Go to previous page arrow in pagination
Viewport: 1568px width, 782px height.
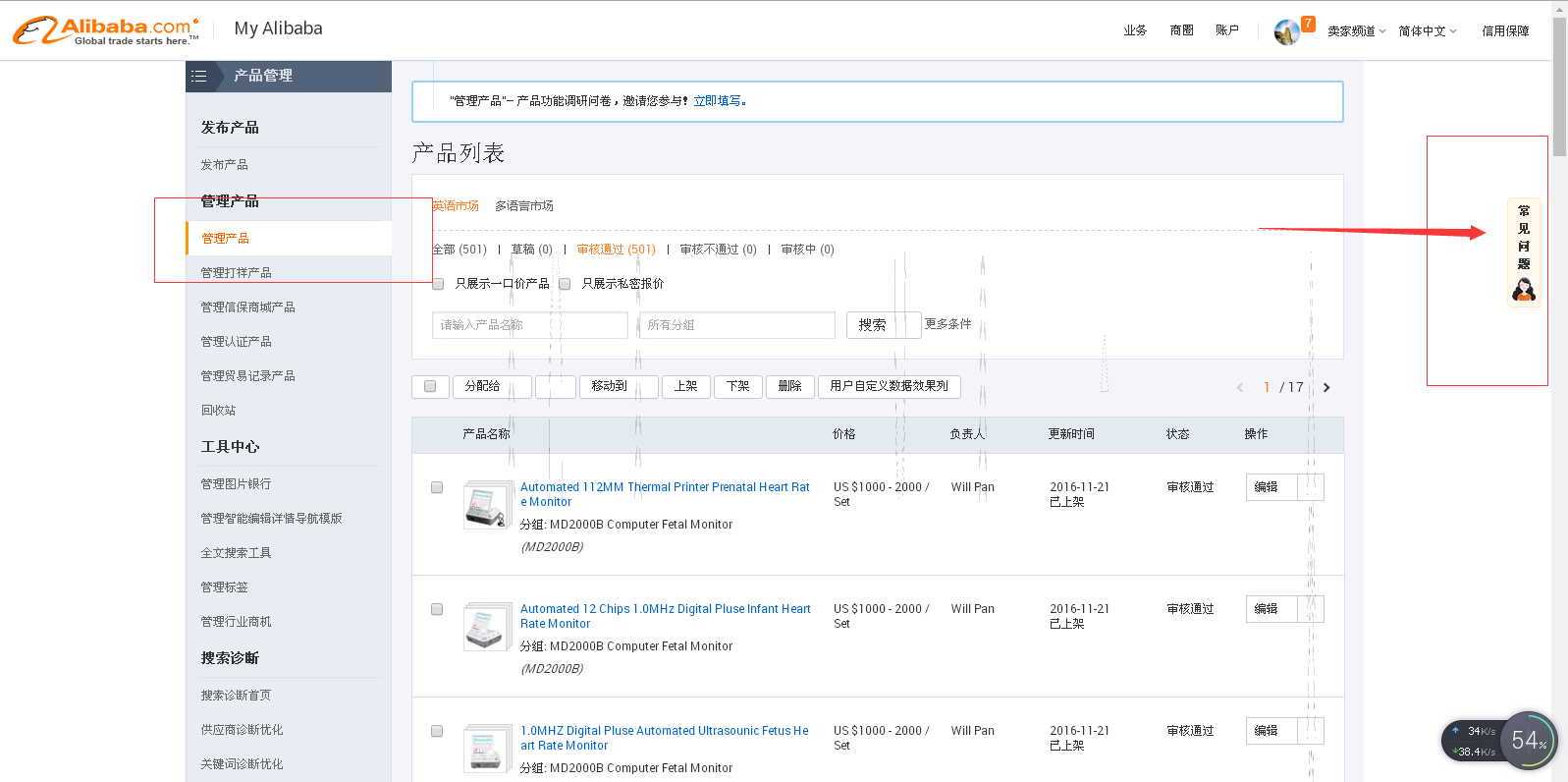click(1240, 387)
